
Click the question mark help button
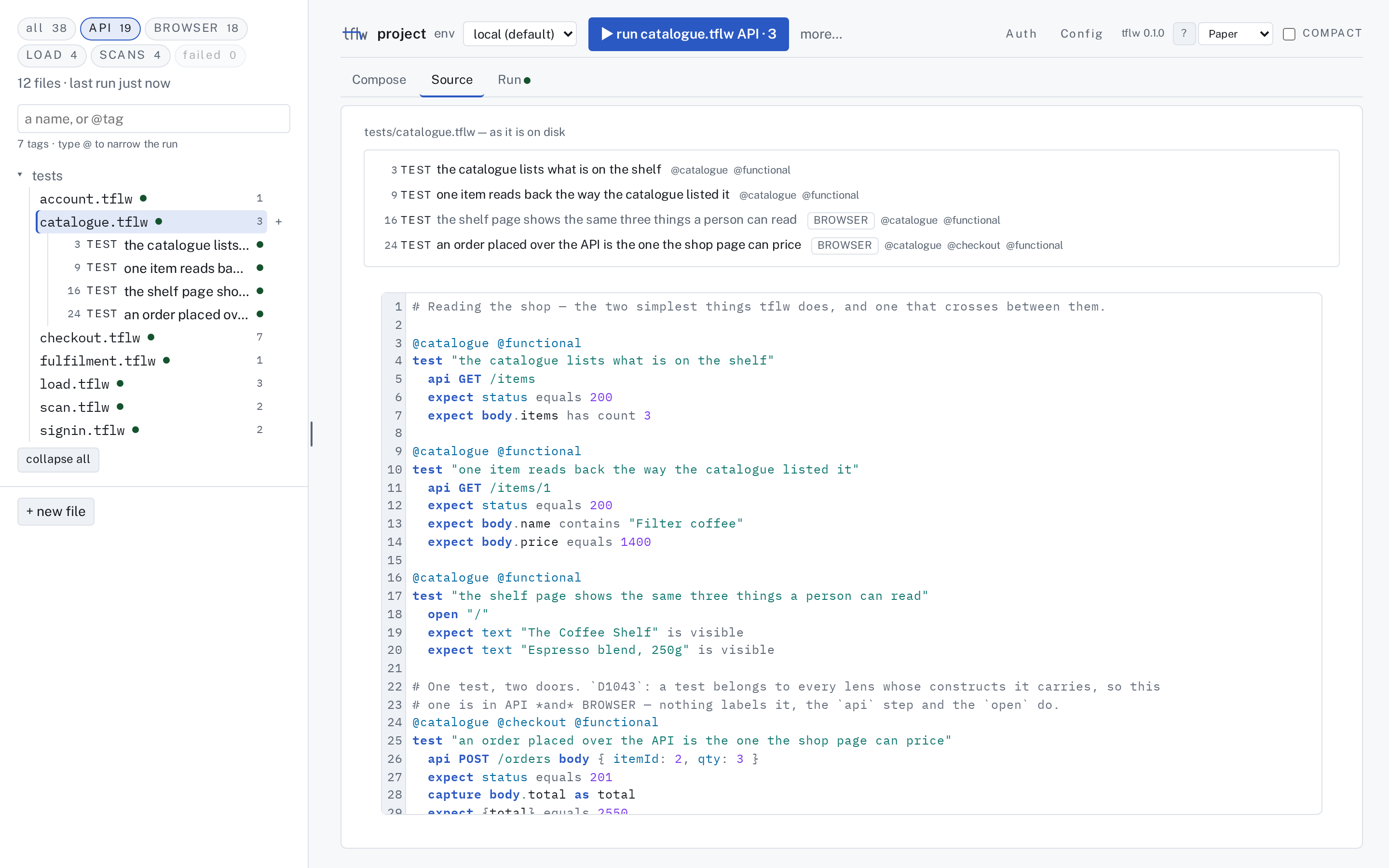click(1184, 33)
